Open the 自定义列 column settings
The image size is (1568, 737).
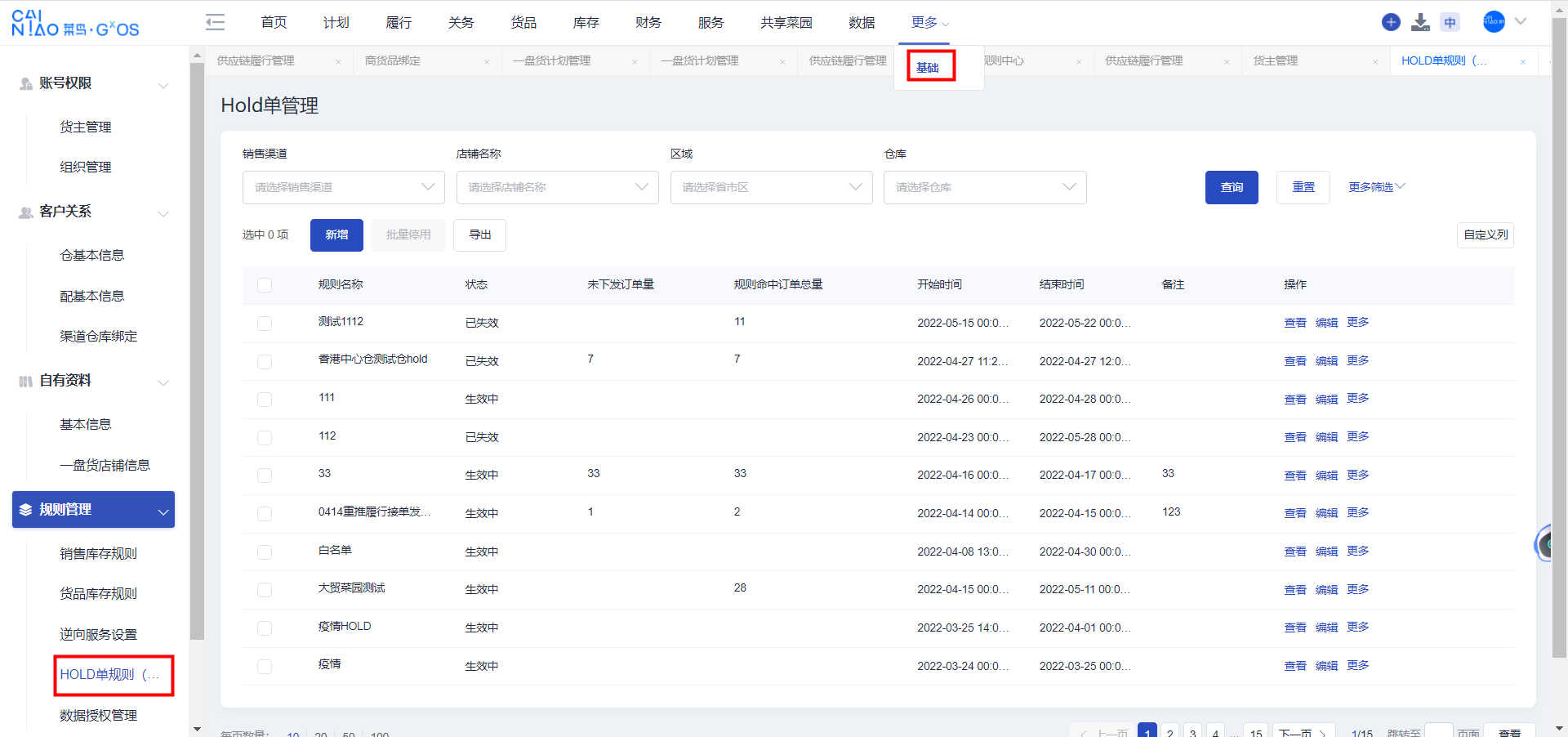click(x=1486, y=235)
